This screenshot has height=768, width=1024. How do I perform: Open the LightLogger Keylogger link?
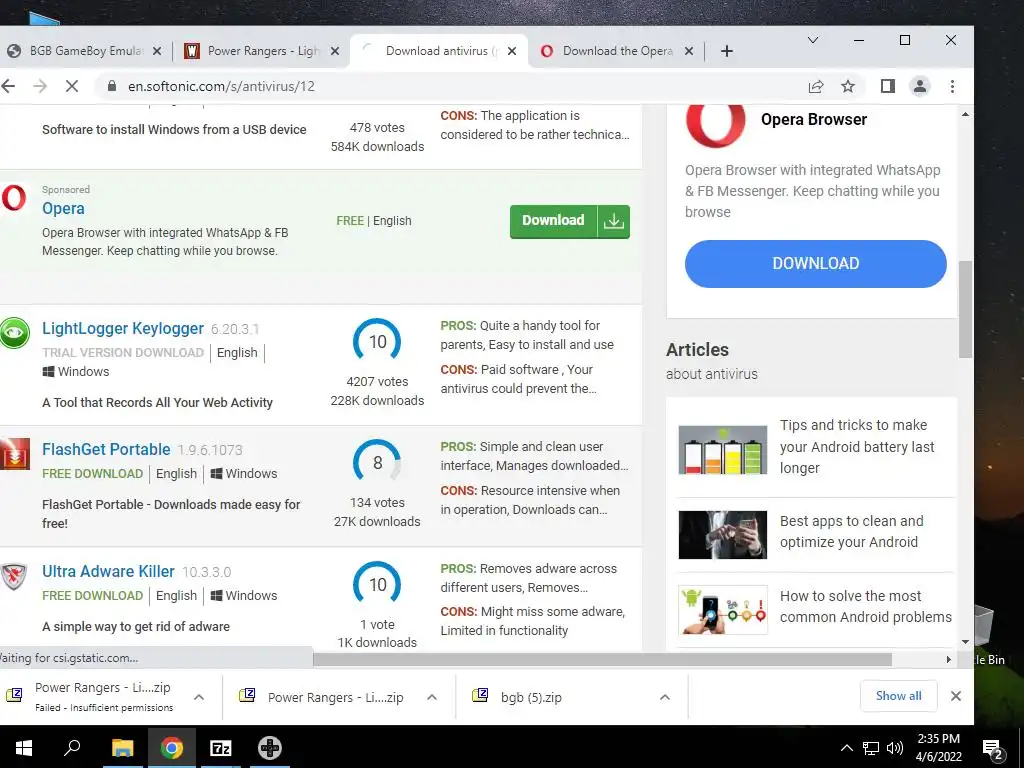[x=123, y=328]
